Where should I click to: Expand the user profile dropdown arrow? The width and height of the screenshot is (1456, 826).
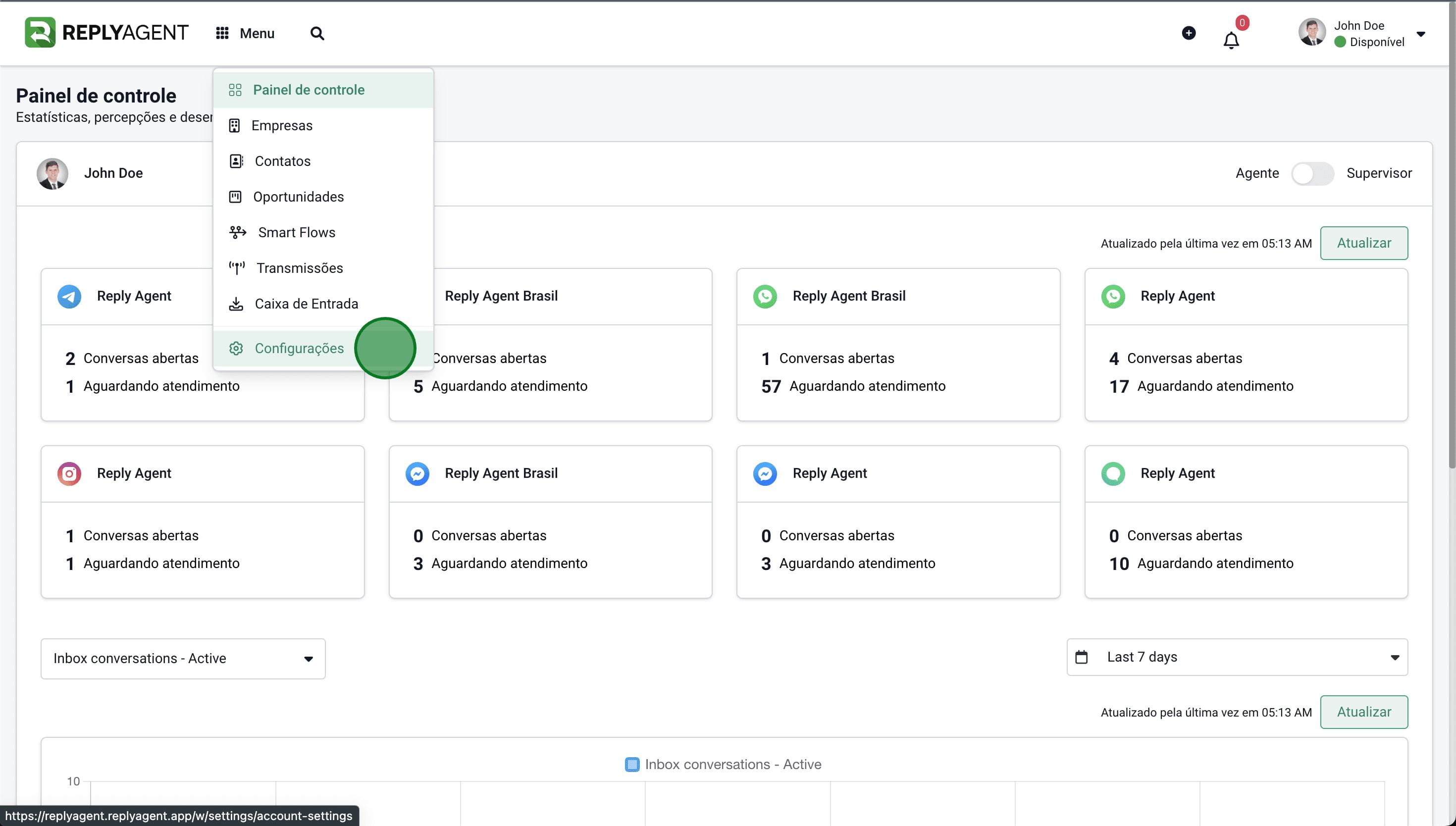coord(1421,34)
